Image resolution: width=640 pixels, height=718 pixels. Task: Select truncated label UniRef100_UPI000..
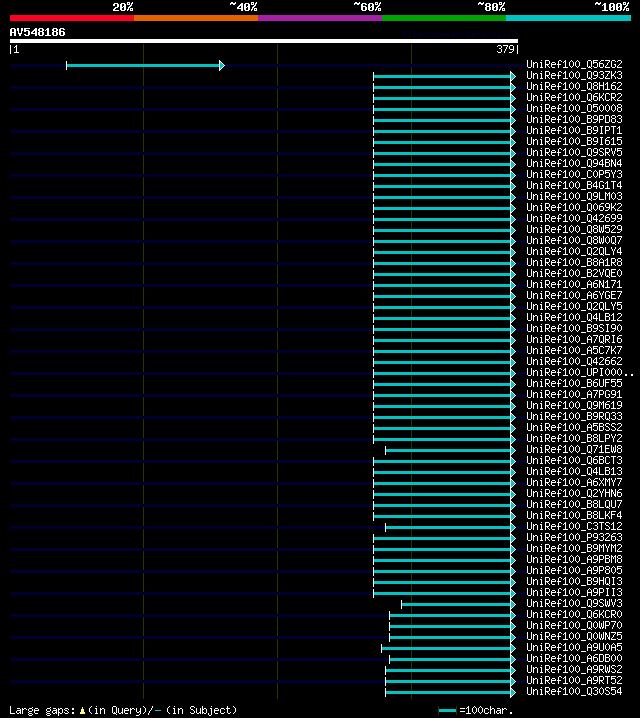click(580, 372)
